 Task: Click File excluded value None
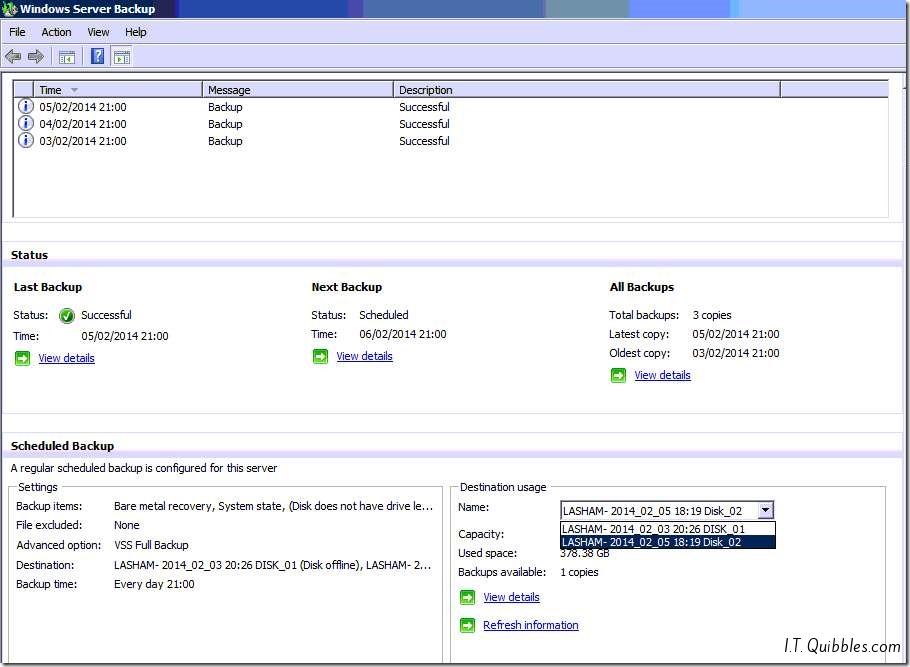pos(127,525)
